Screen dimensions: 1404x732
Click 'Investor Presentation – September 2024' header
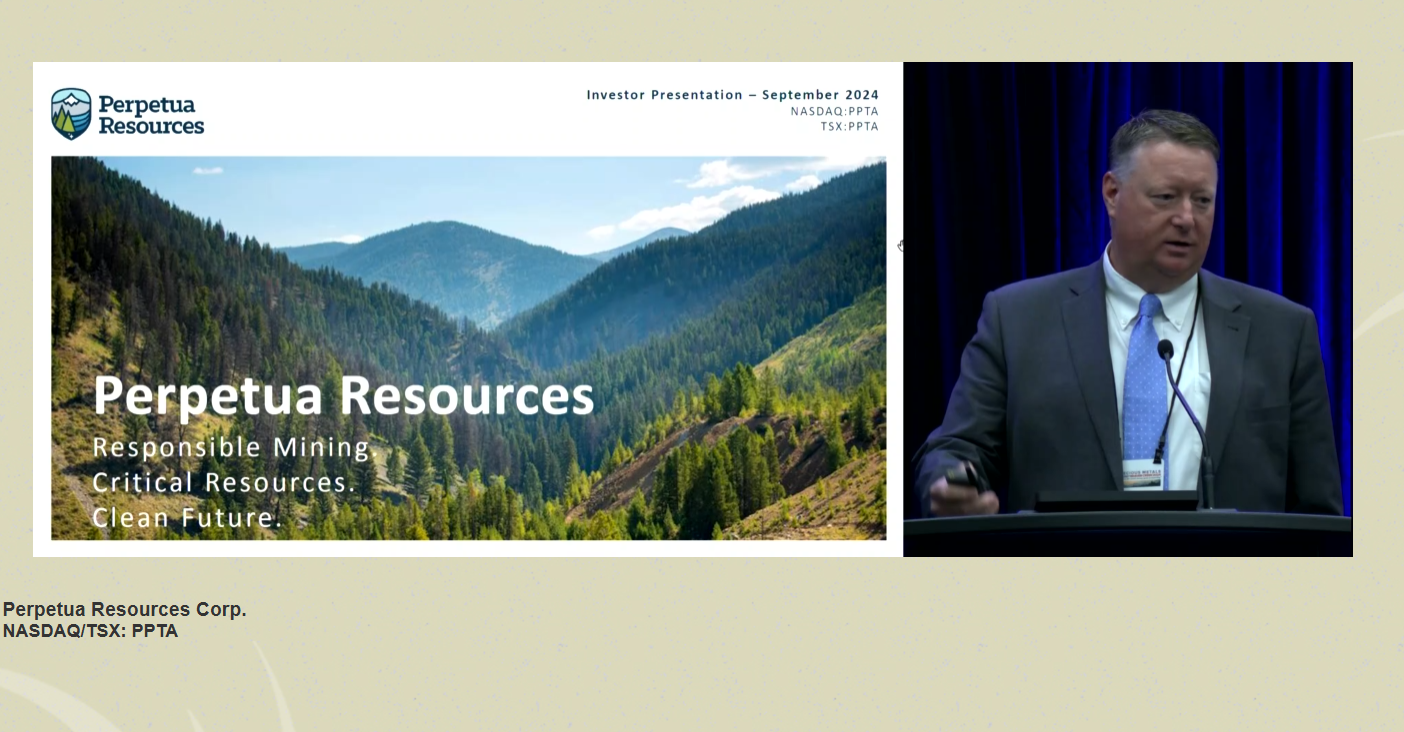pos(732,95)
